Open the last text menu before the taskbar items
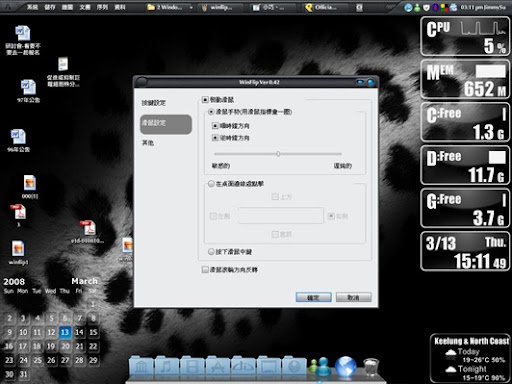This screenshot has width=512, height=384. (120, 7)
